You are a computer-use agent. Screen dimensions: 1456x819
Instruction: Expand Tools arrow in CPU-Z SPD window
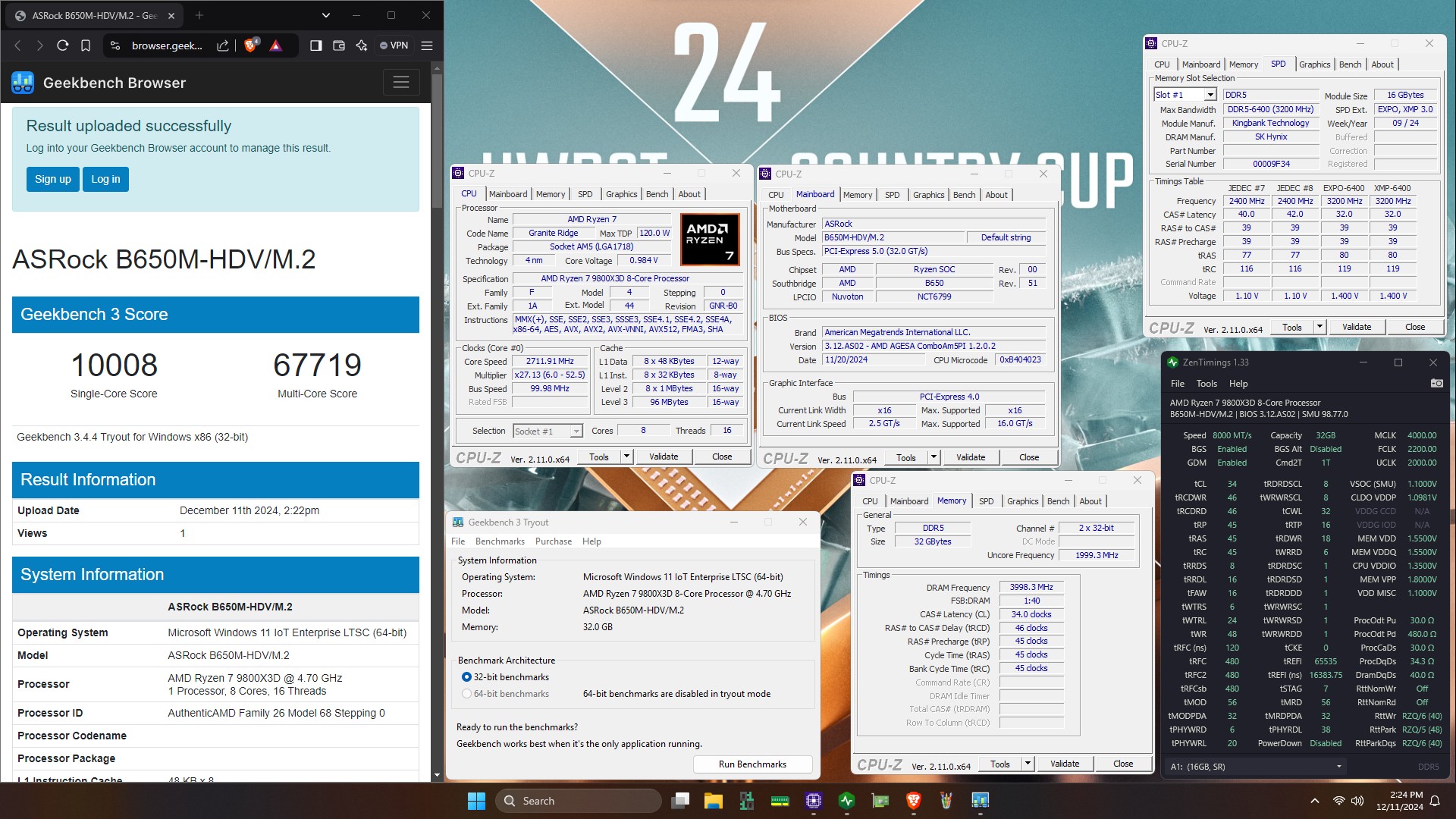coord(1319,327)
